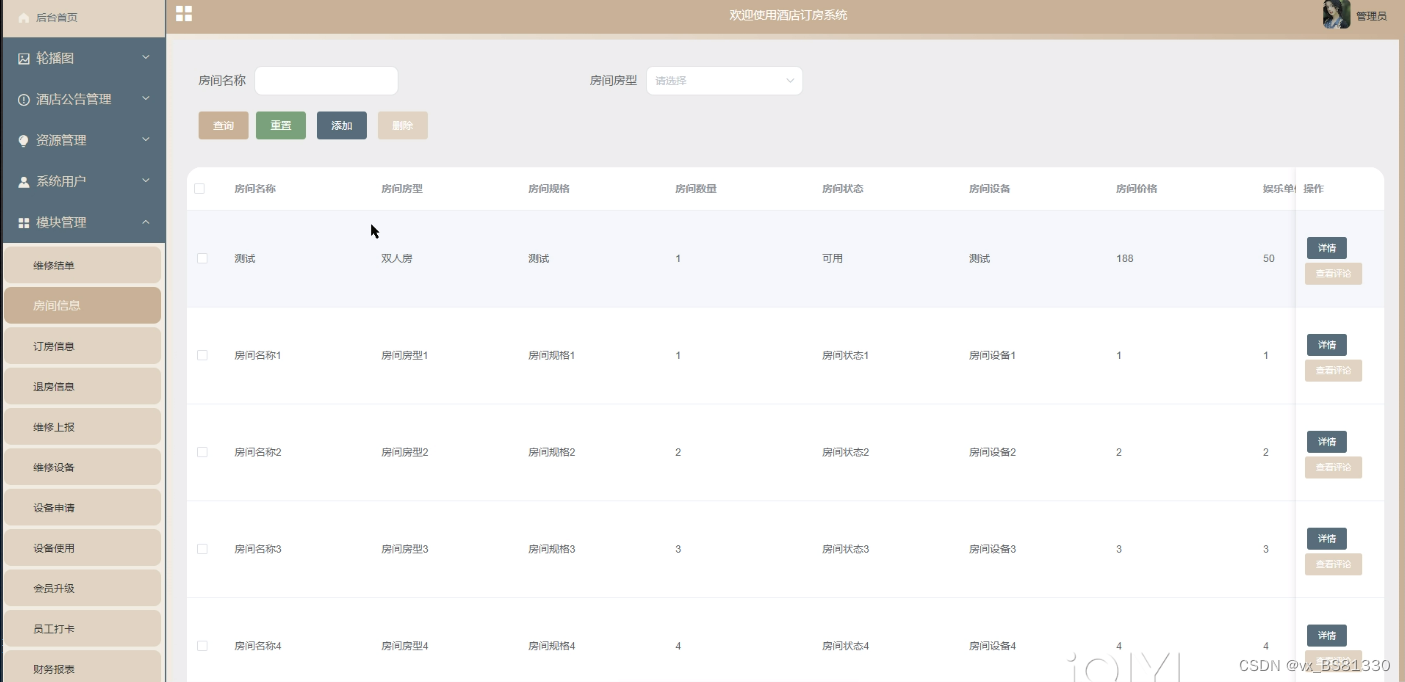
Task: Expand 轮播图 using its chevron
Action: click(145, 58)
